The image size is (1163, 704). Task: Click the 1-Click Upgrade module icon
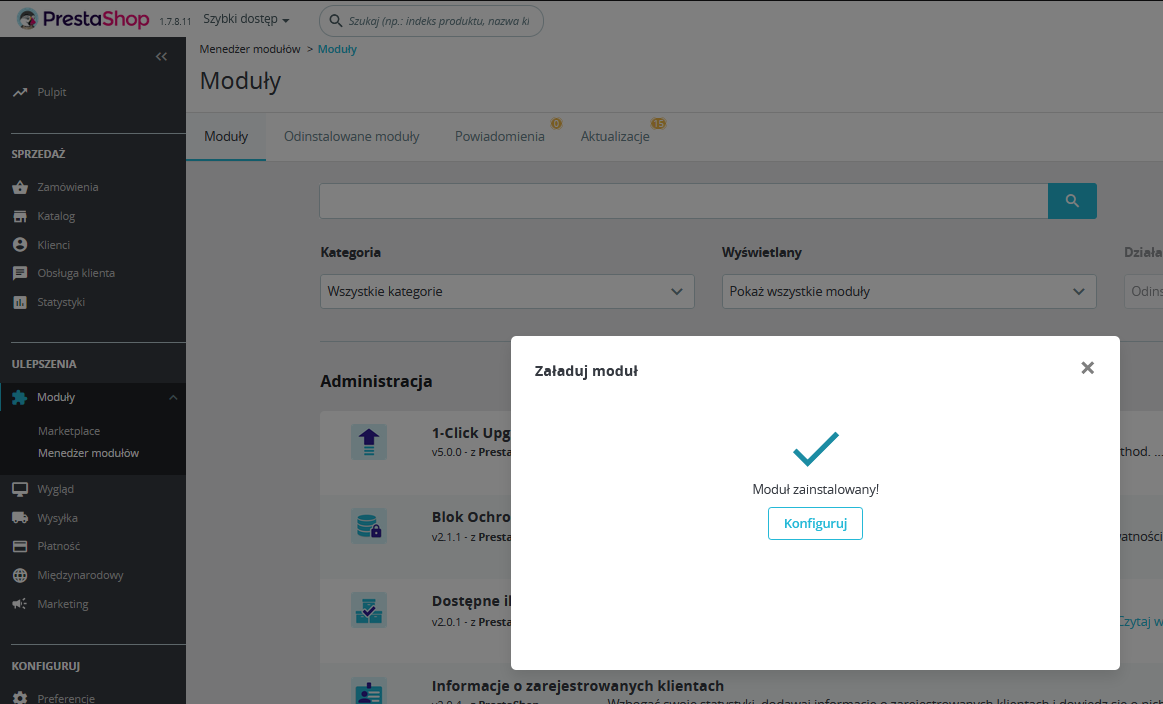[369, 442]
